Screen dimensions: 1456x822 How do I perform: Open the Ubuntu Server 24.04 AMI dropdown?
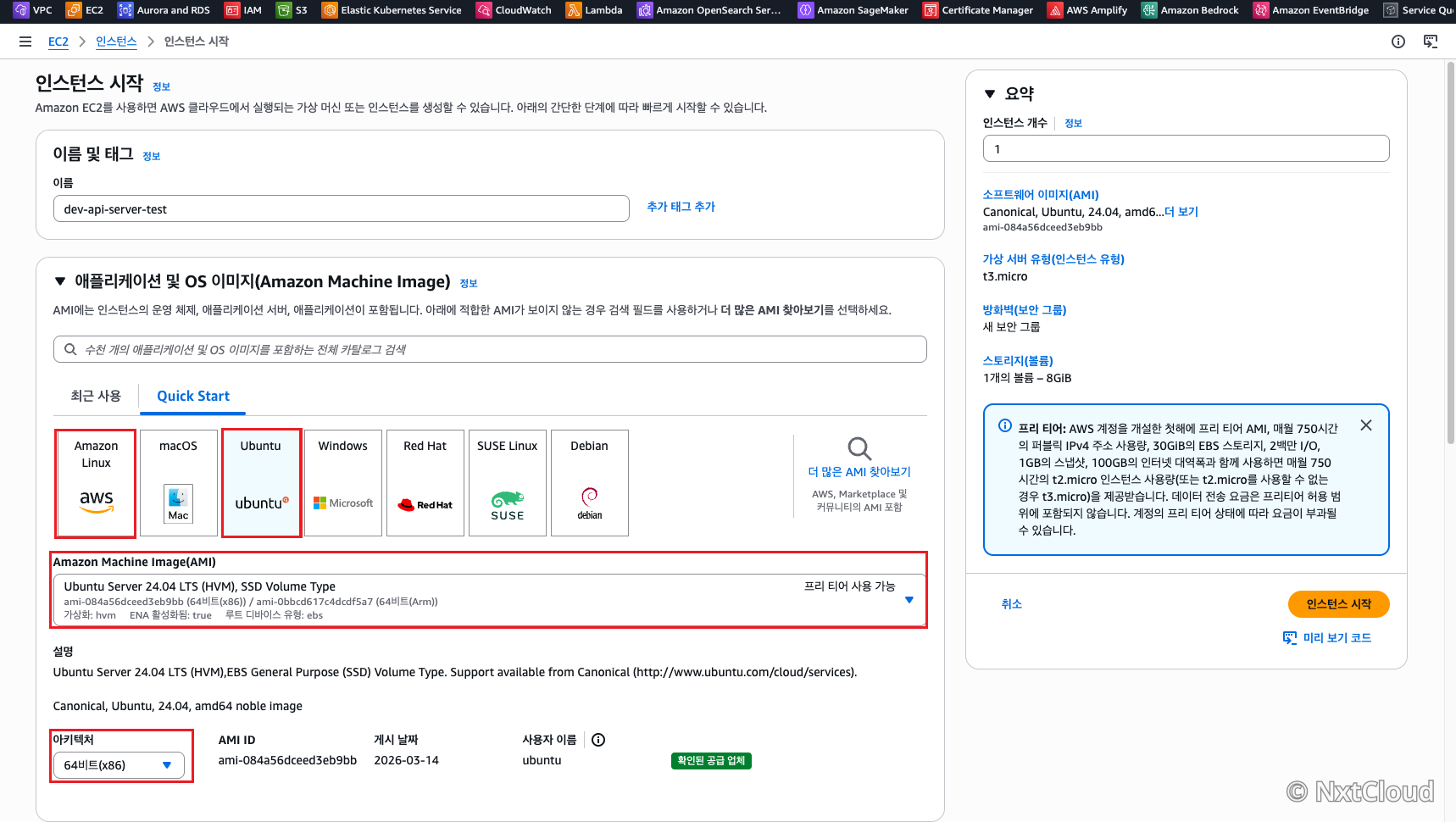point(489,600)
